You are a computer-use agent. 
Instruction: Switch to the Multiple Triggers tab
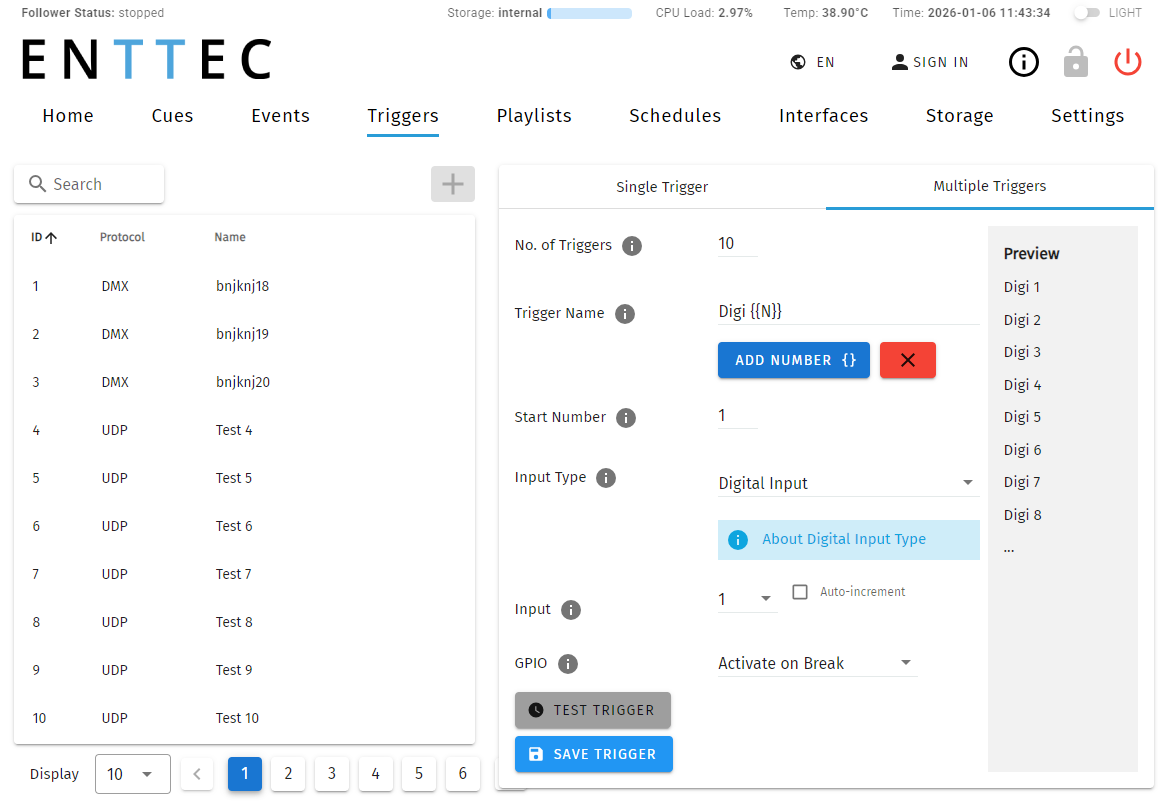(x=990, y=187)
